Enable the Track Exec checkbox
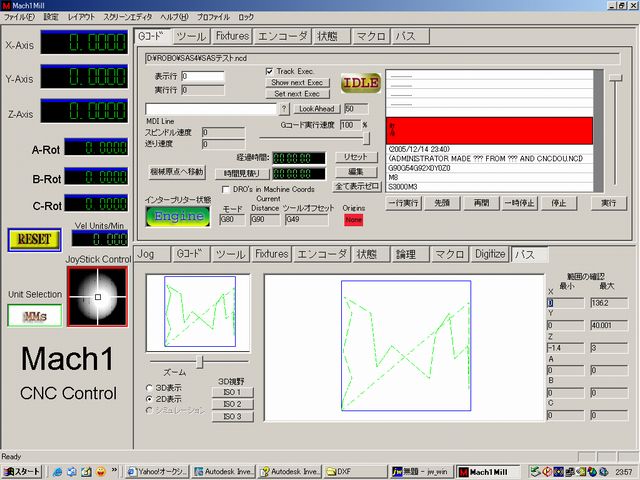The image size is (640, 480). point(269,71)
